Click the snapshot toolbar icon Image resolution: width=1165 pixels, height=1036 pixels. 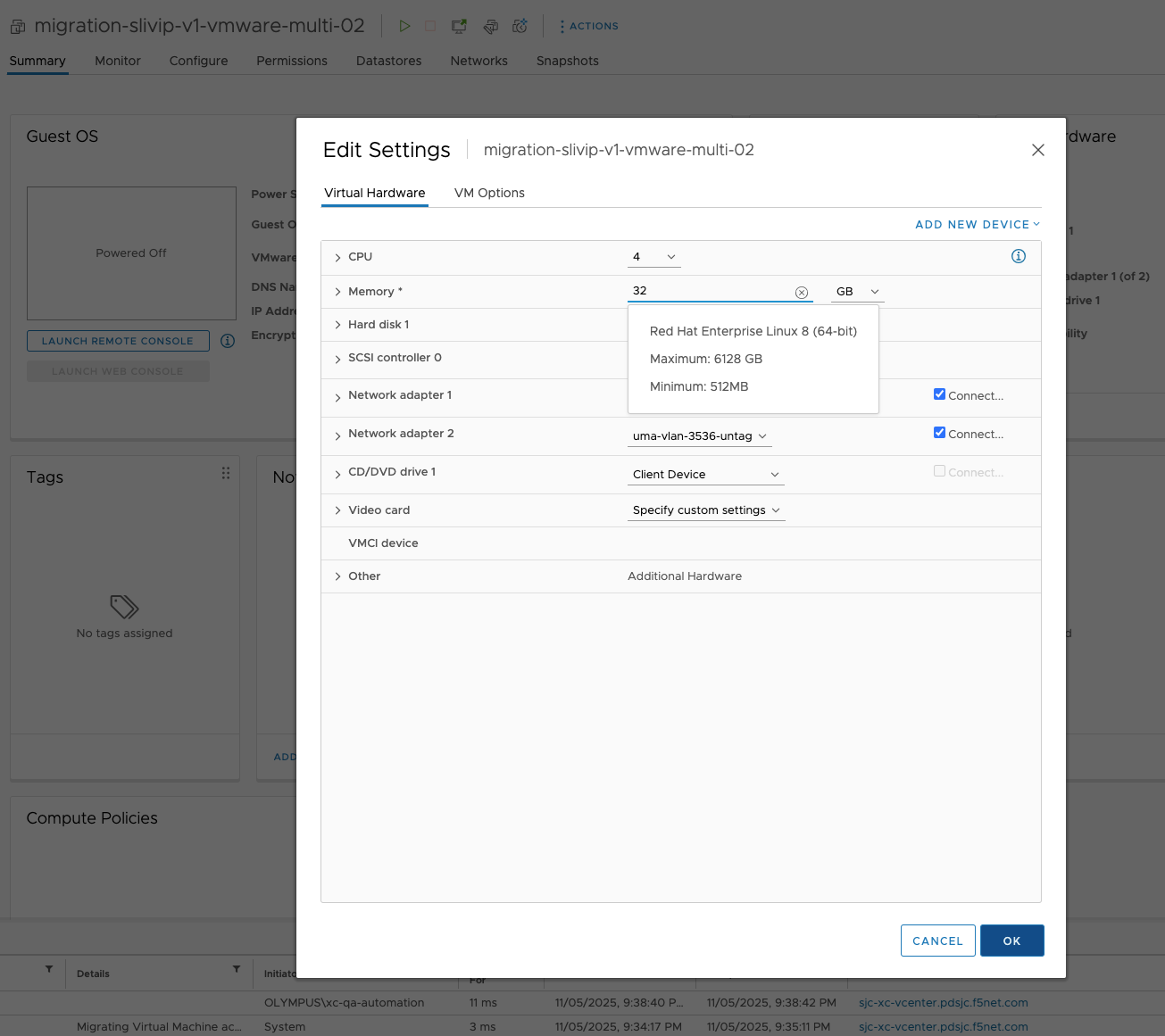(491, 26)
